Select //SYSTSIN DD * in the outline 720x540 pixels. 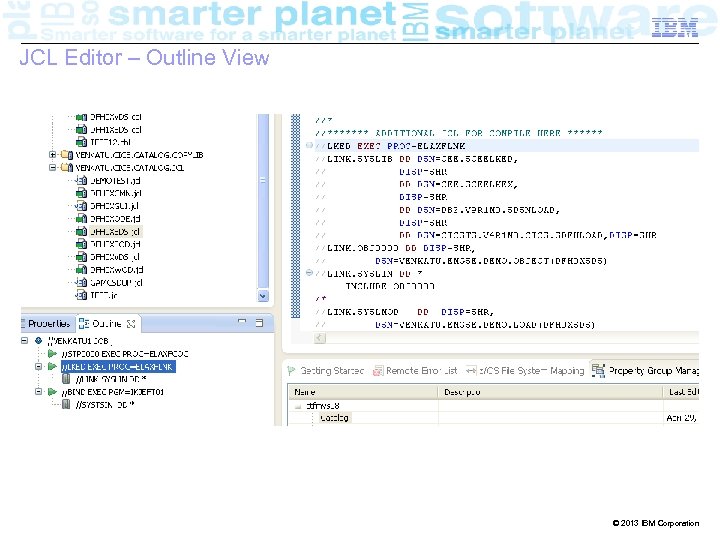point(105,405)
